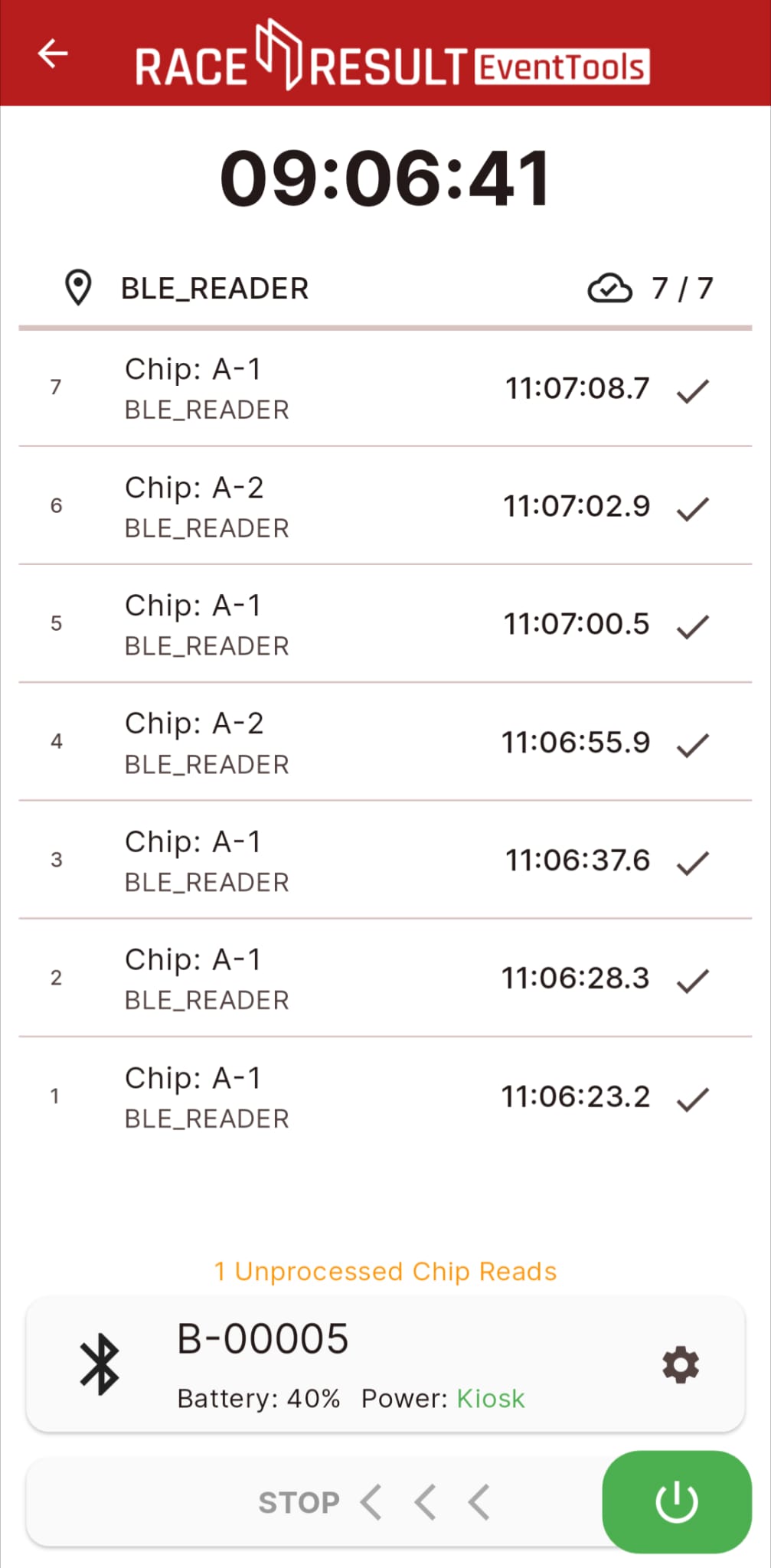Click the middle chevron in STOP bar
This screenshot has width=771, height=1568.
pyautogui.click(x=425, y=1501)
